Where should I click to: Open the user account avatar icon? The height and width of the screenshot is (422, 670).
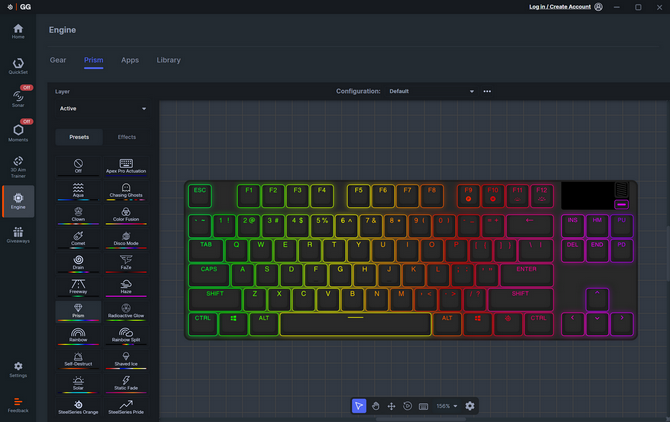599,7
